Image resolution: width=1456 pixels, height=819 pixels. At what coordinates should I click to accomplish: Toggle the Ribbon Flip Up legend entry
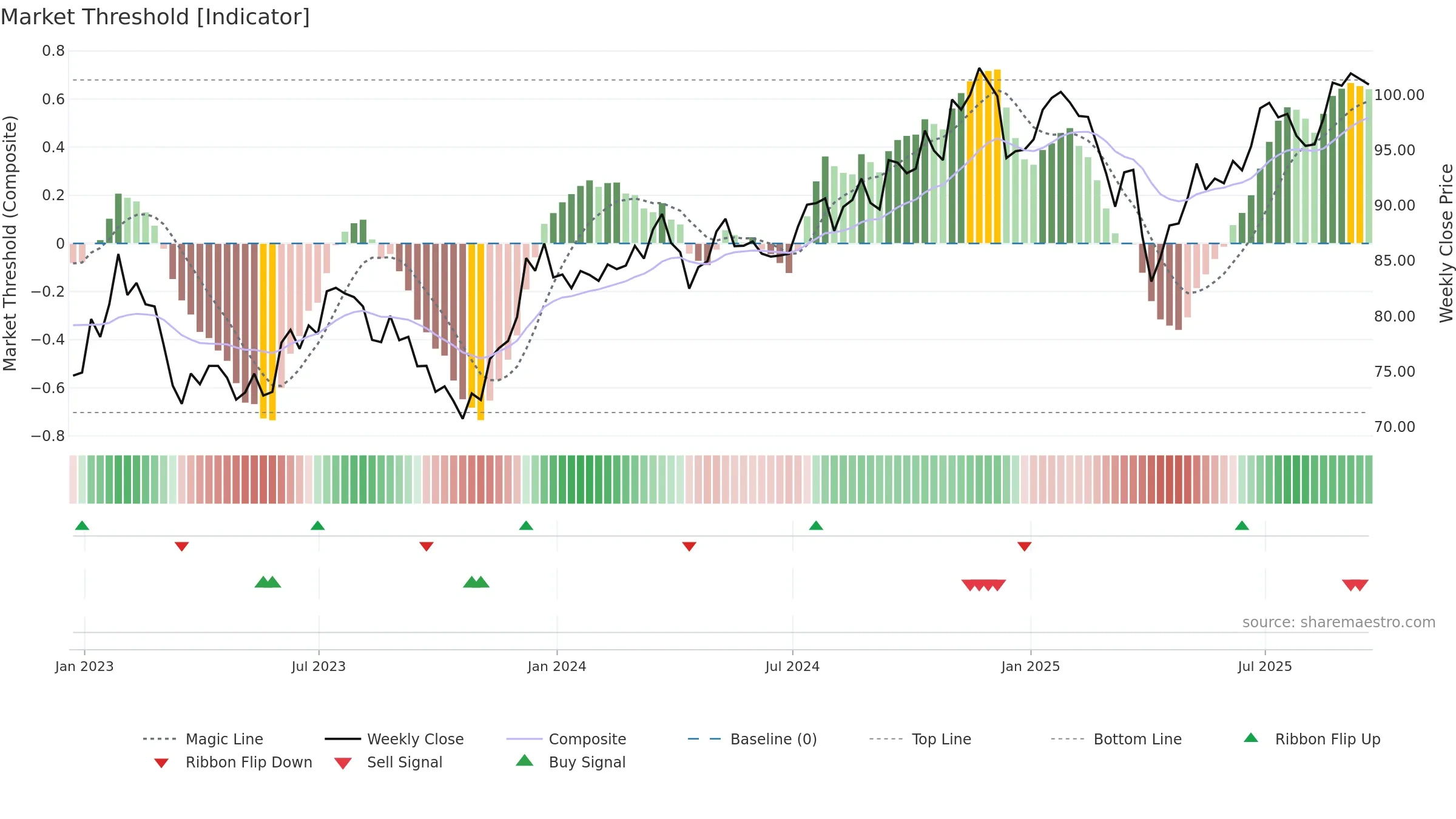pos(1312,739)
